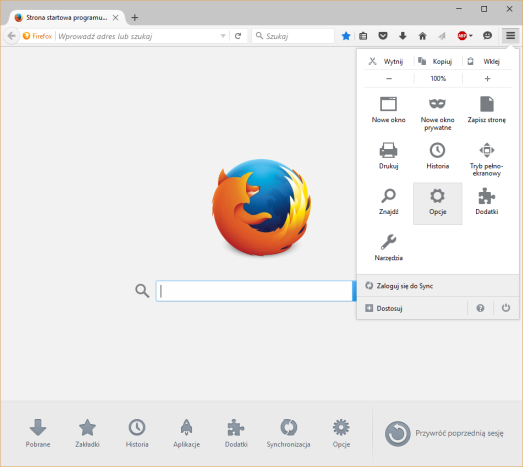The width and height of the screenshot is (523, 467).
Task: Open Dodatki on start page bottom bar
Action: 236,433
